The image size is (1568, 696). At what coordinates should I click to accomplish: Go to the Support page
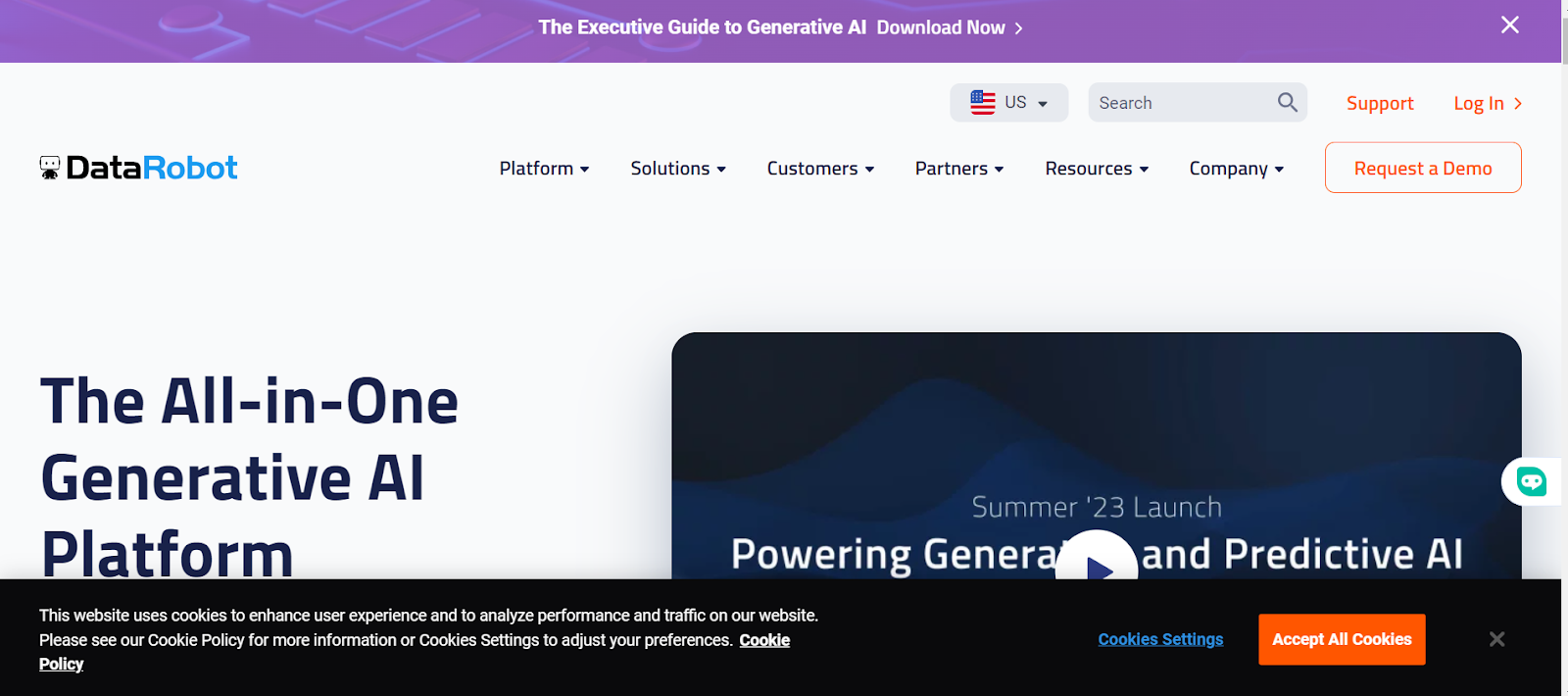1380,103
